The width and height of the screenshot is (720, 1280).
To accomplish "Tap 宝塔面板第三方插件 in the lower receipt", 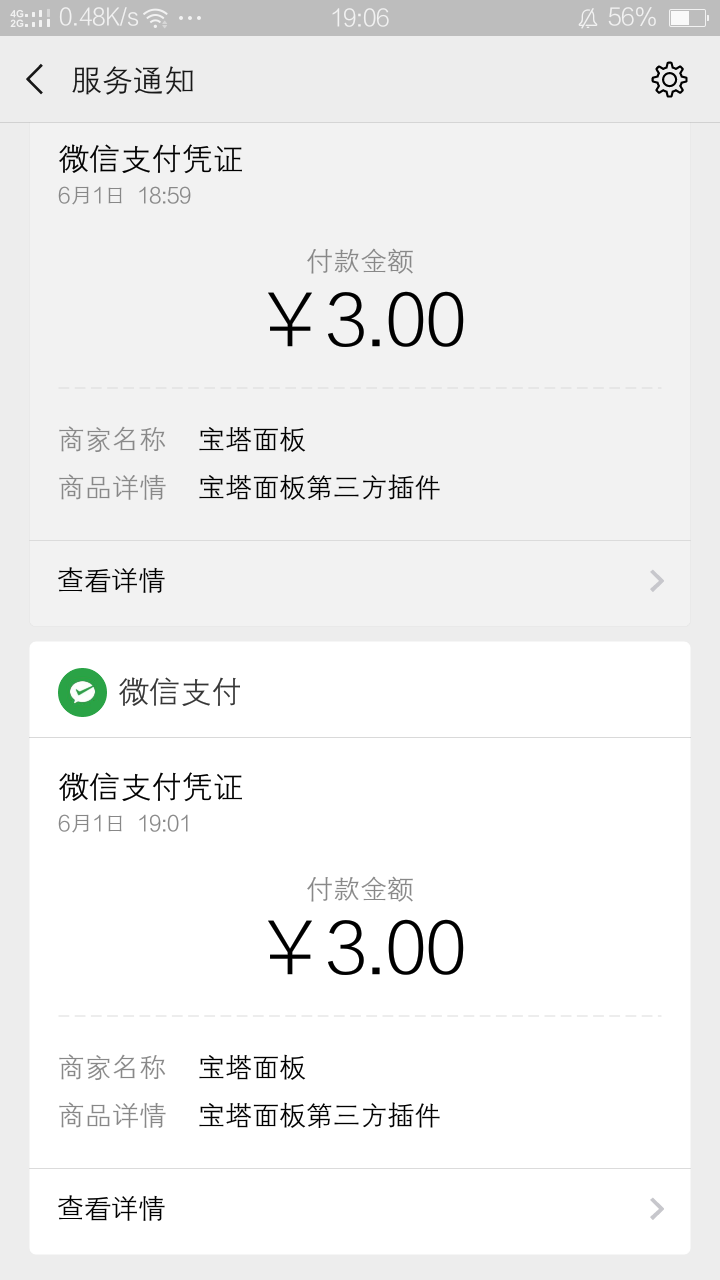I will pos(319,1116).
